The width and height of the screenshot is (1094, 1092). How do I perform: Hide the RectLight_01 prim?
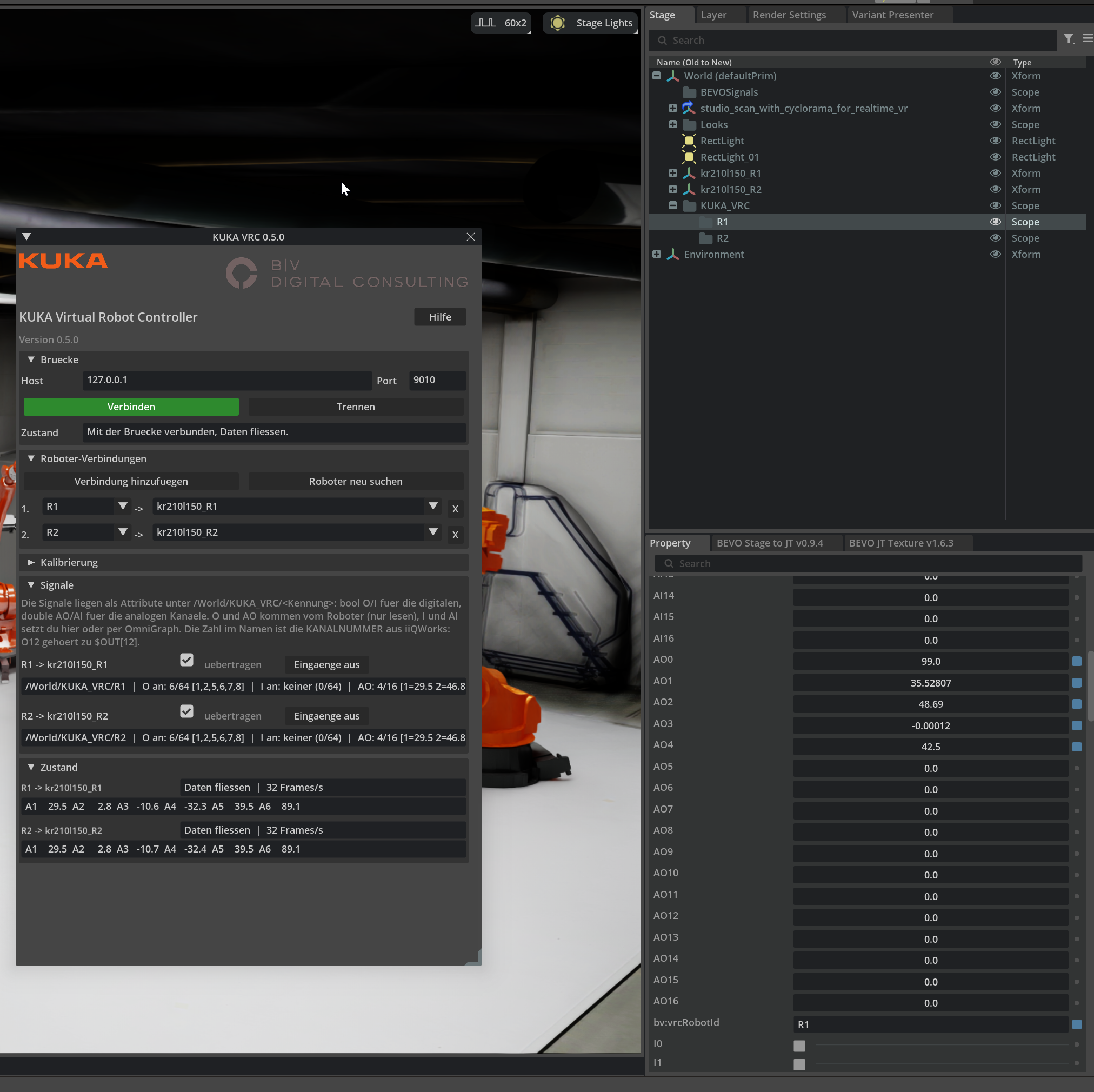tap(995, 157)
